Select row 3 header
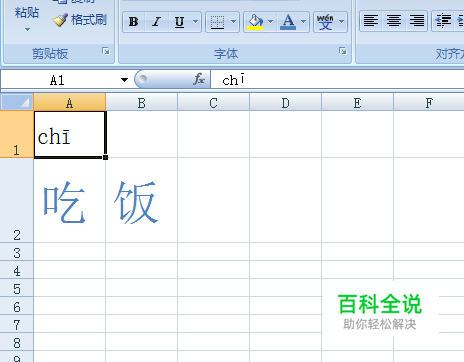This screenshot has width=464, height=362. 17,252
